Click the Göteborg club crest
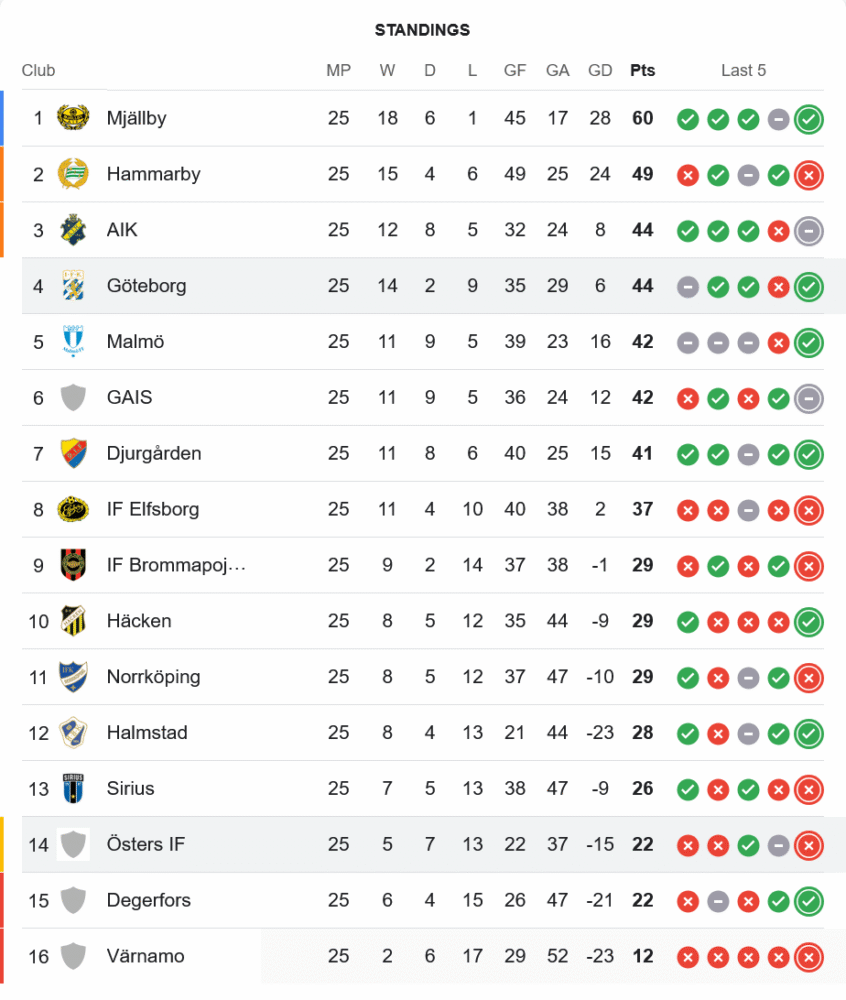 tap(73, 286)
